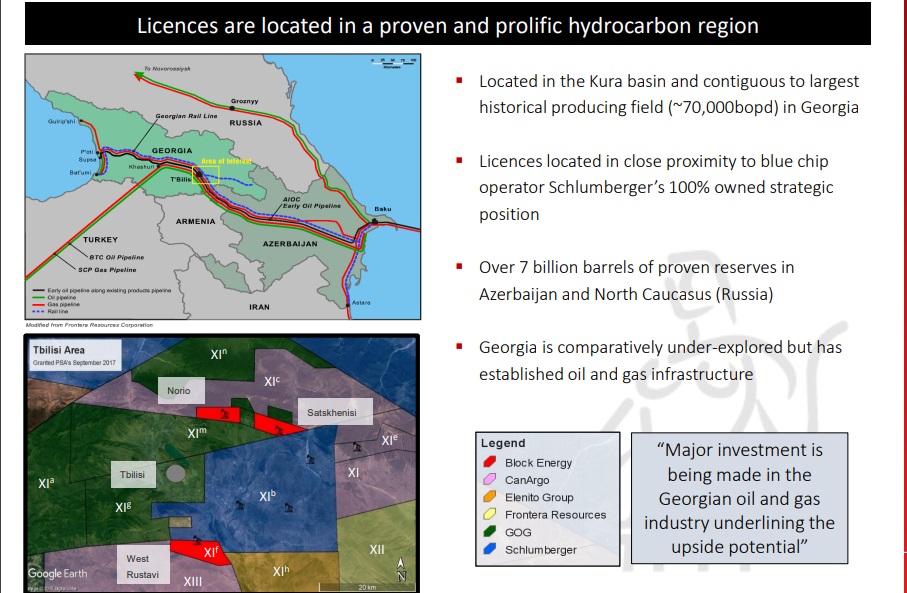Click the under-explored Georgia bullet text
The image size is (907, 593).
pyautogui.click(x=660, y=360)
